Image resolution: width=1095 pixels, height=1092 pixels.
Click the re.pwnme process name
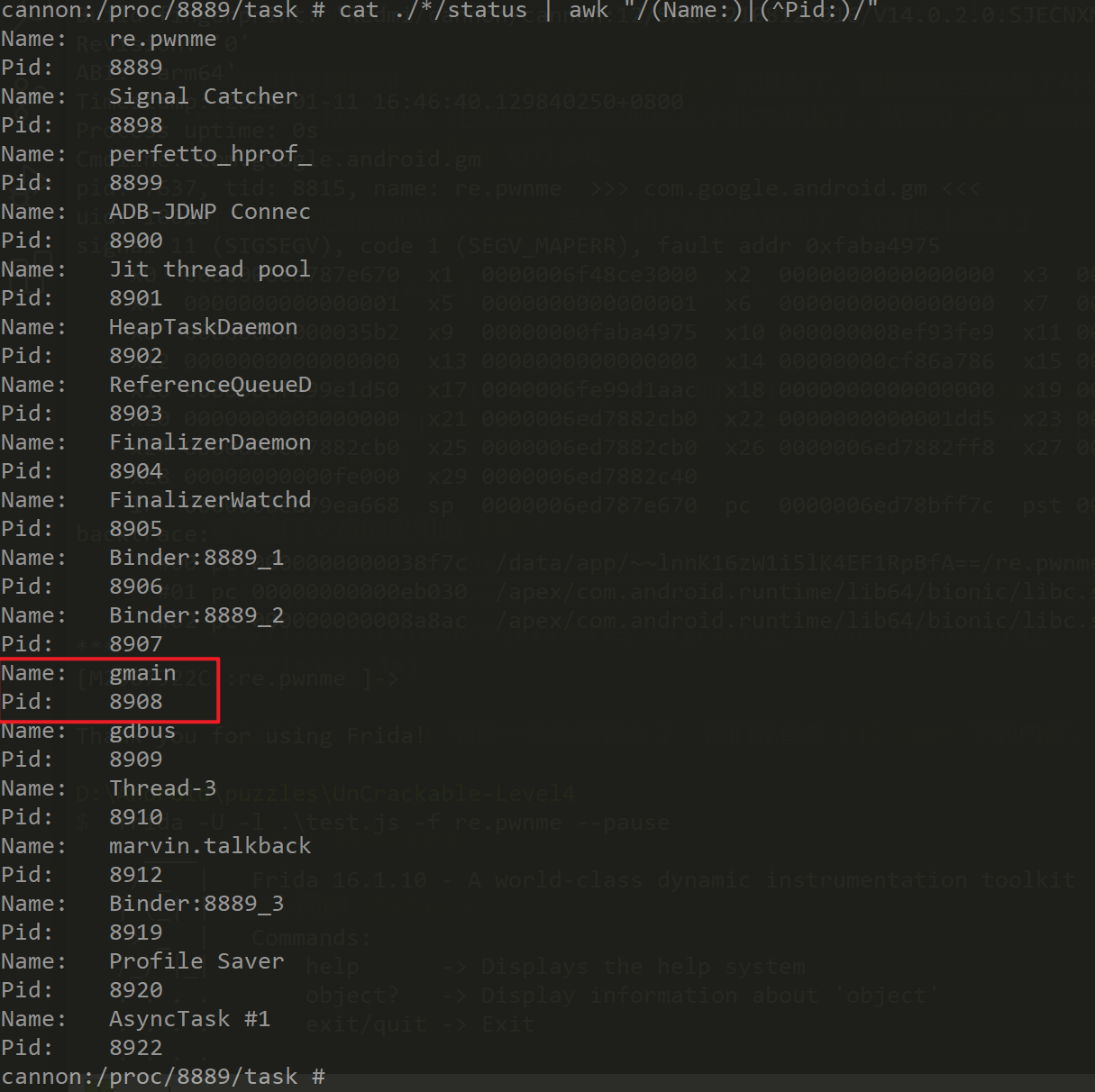[x=162, y=39]
